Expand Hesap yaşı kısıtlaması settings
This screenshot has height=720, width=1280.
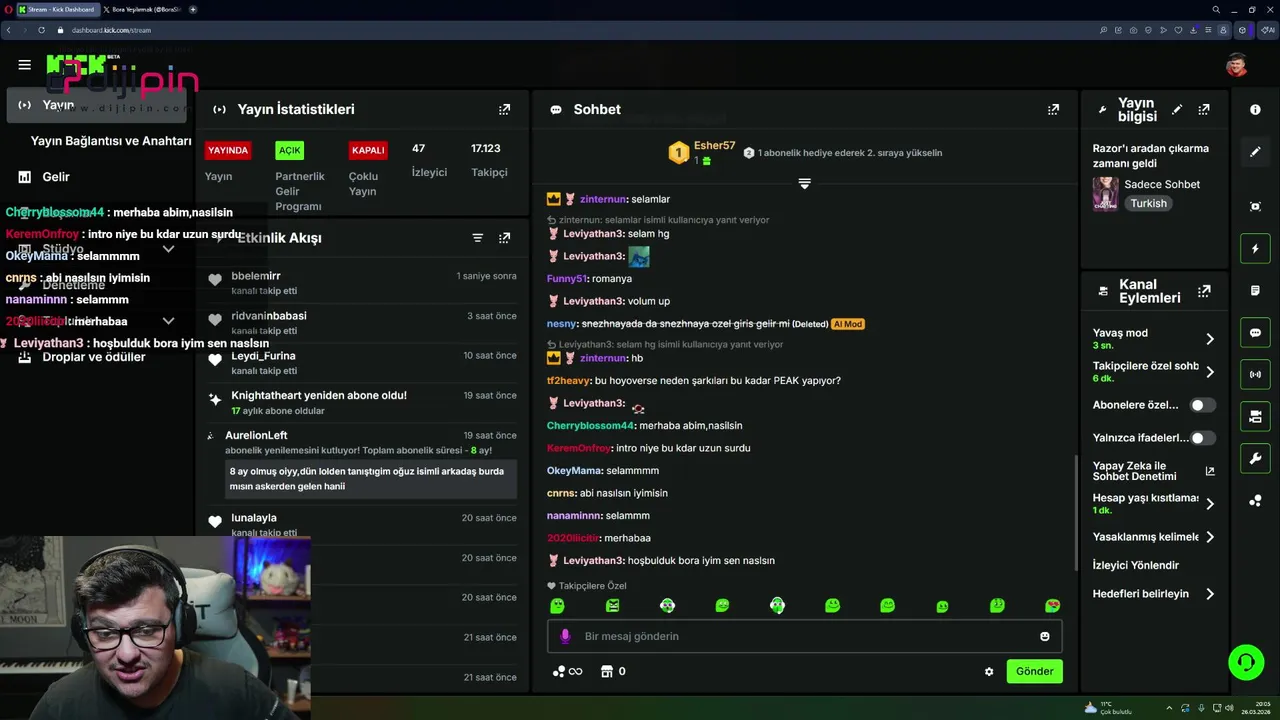1209,504
